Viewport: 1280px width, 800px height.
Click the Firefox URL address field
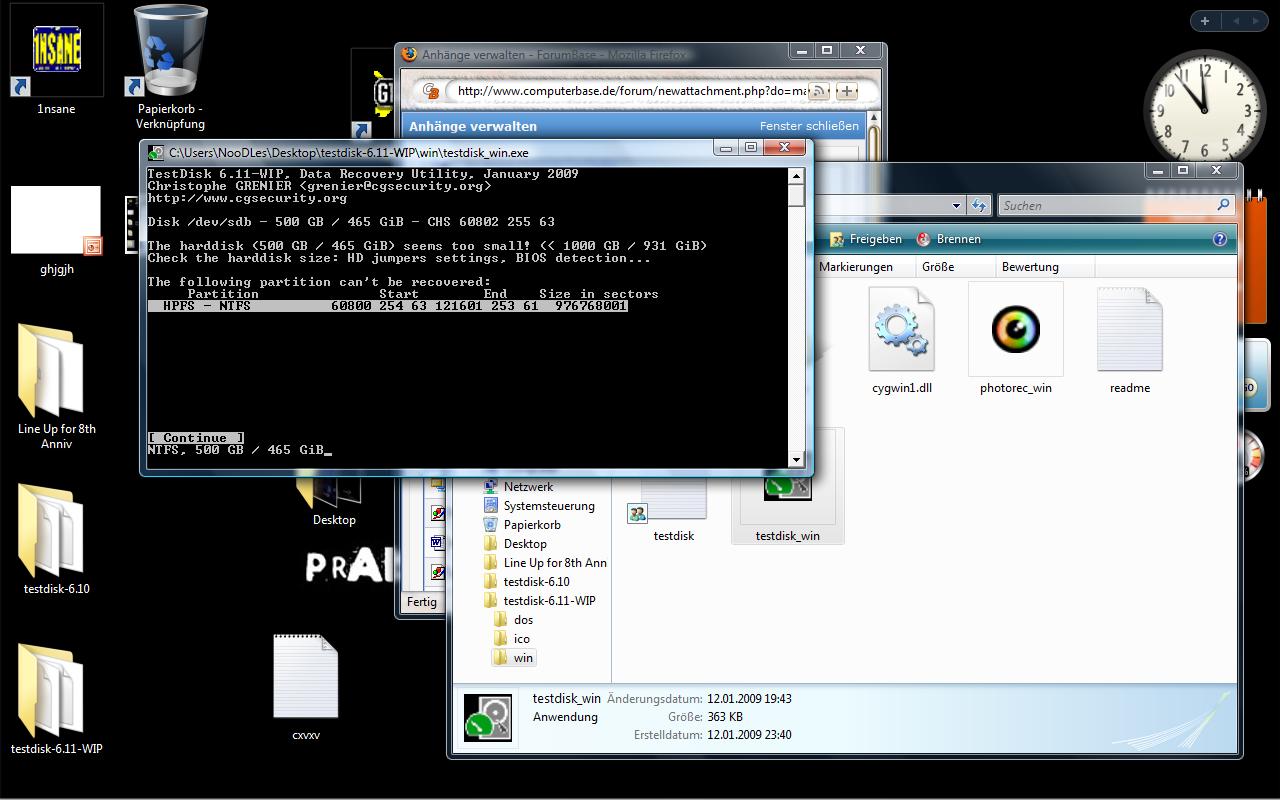click(630, 91)
